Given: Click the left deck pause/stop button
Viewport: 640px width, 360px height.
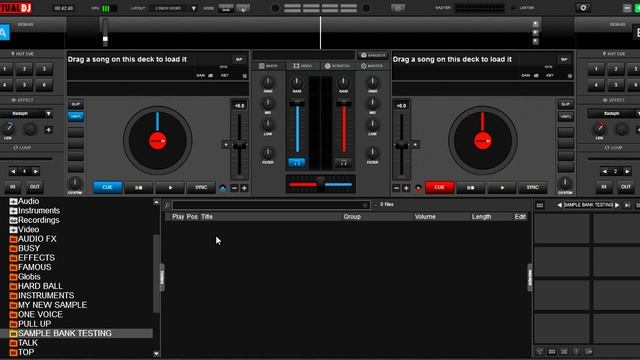Looking at the screenshot, I should pyautogui.click(x=139, y=187).
